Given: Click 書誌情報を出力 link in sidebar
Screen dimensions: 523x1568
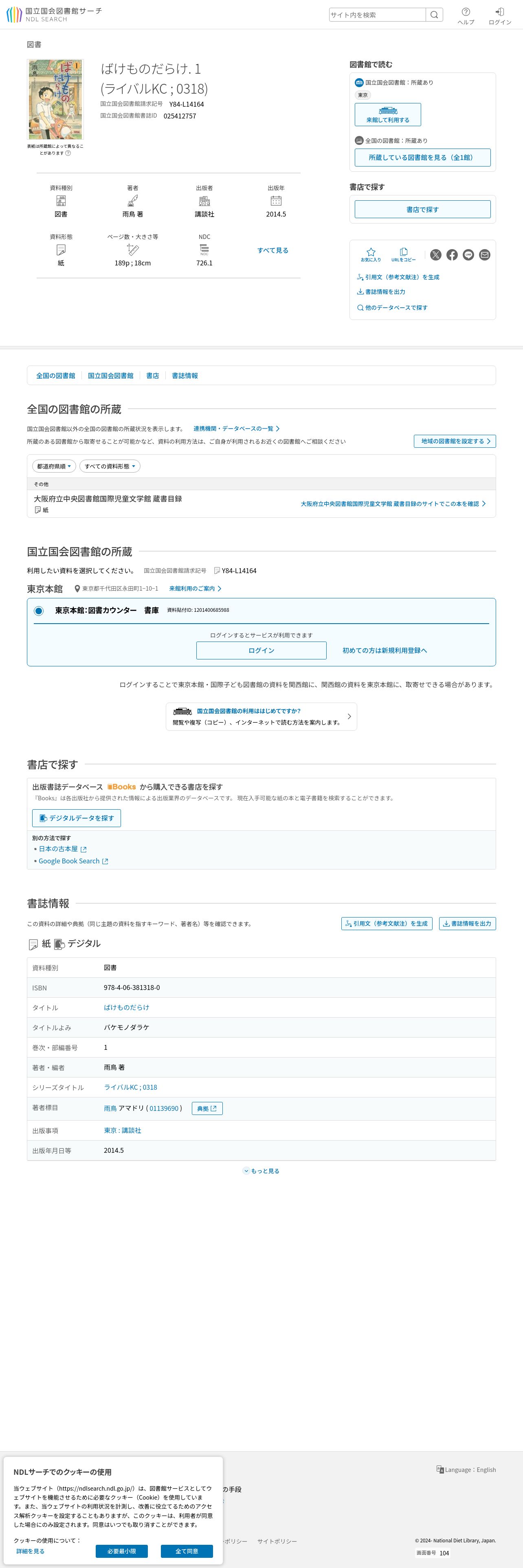Looking at the screenshot, I should click(x=381, y=291).
